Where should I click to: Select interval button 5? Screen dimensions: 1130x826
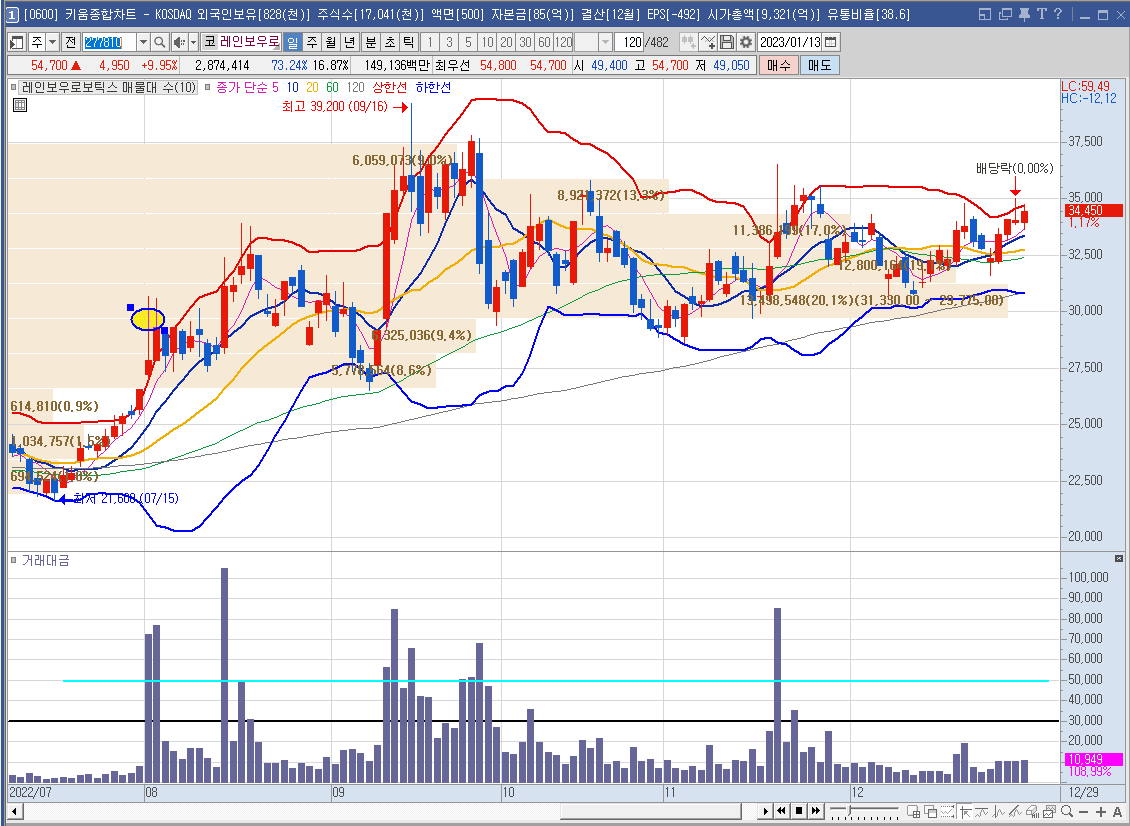(468, 43)
